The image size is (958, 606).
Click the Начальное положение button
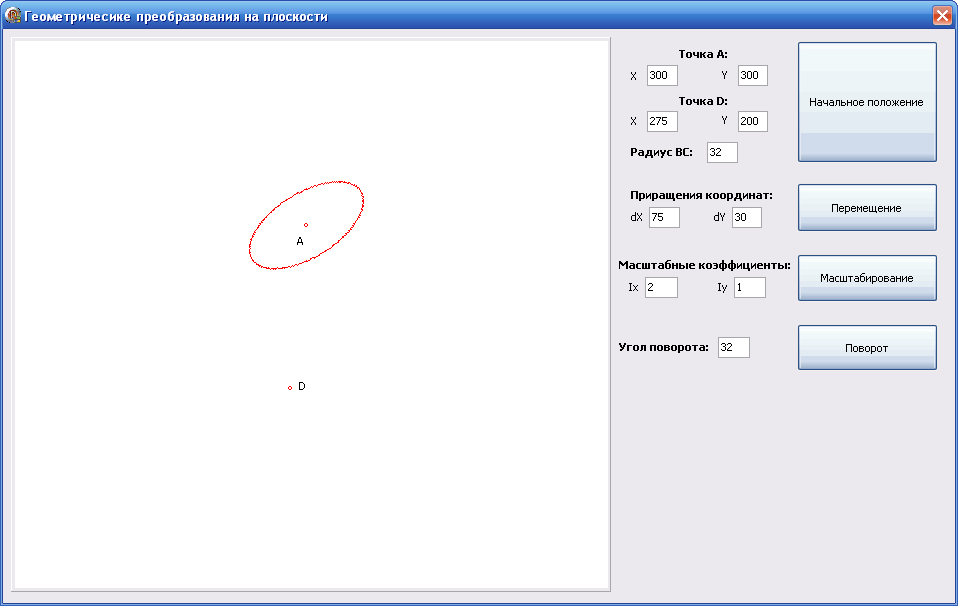[866, 102]
